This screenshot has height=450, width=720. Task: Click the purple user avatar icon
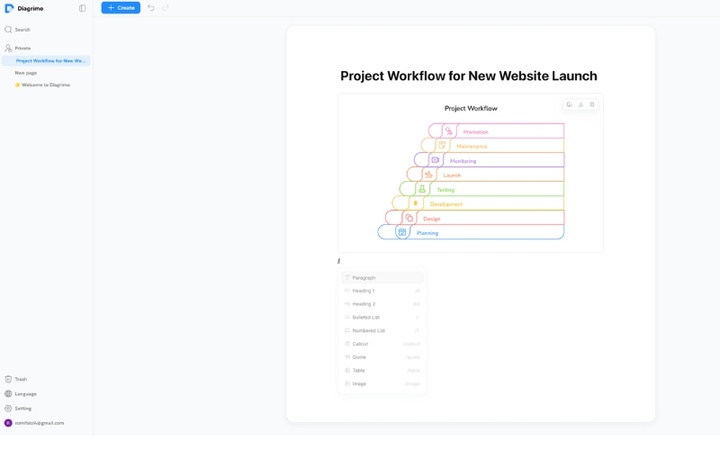[x=8, y=423]
